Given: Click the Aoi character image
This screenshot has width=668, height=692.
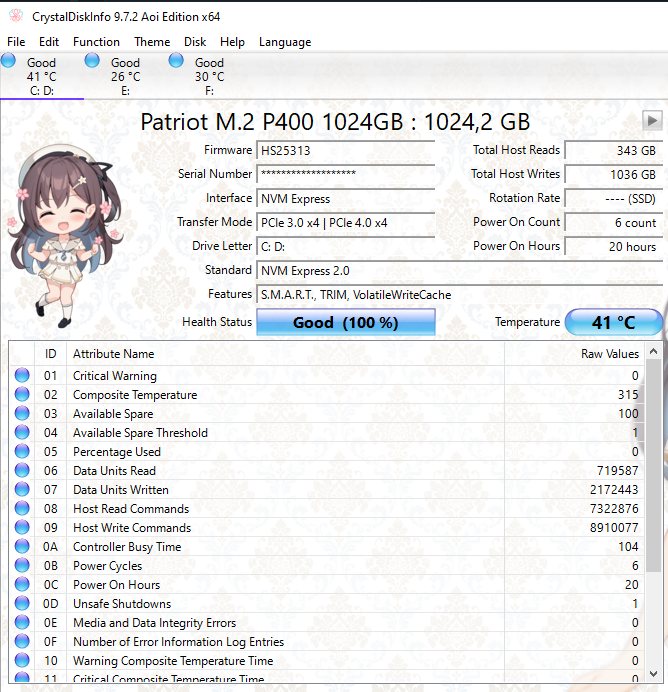Looking at the screenshot, I should (65, 236).
